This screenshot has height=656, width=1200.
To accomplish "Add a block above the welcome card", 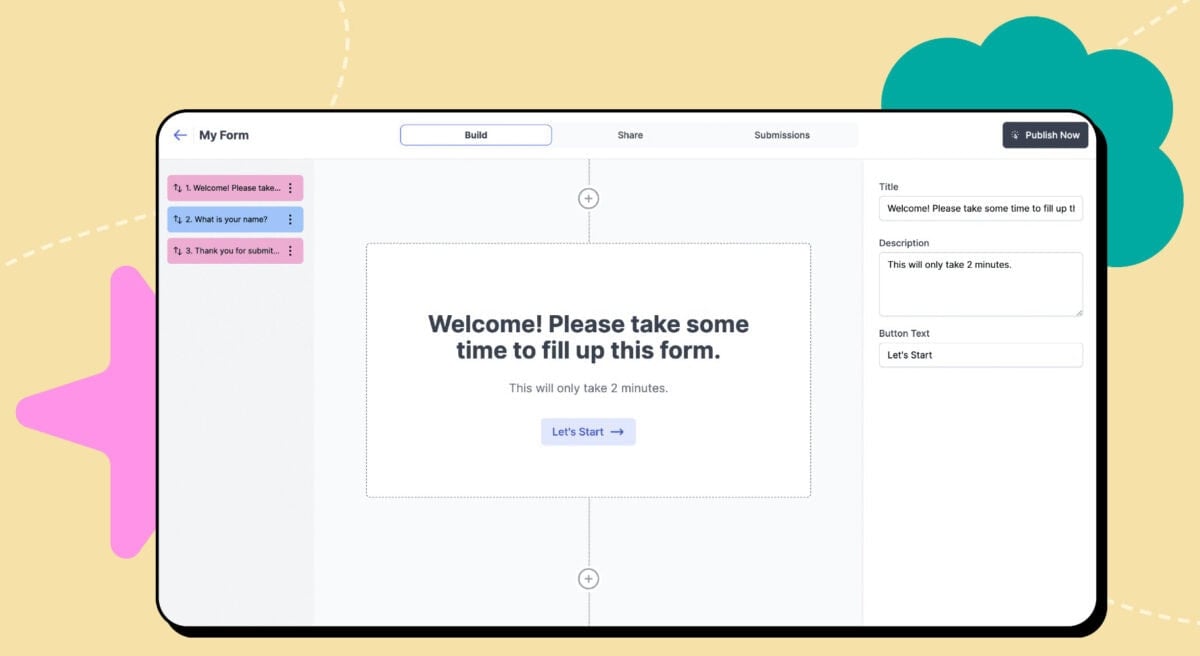I will [588, 198].
